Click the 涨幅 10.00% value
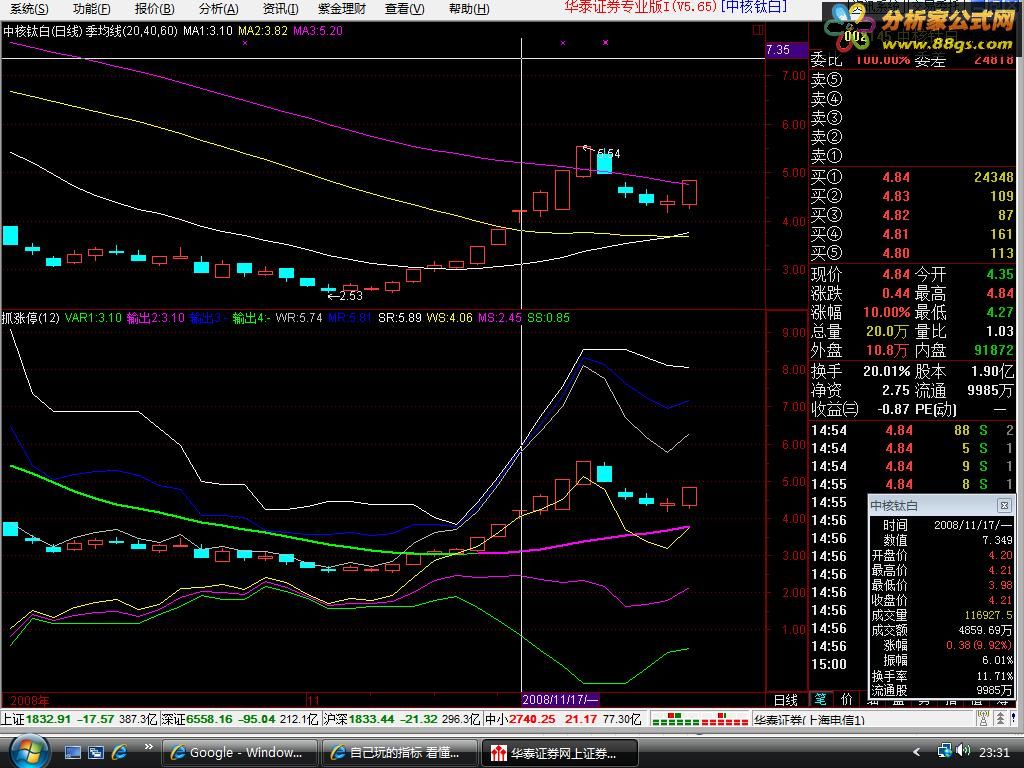Image resolution: width=1024 pixels, height=768 pixels. click(x=886, y=312)
